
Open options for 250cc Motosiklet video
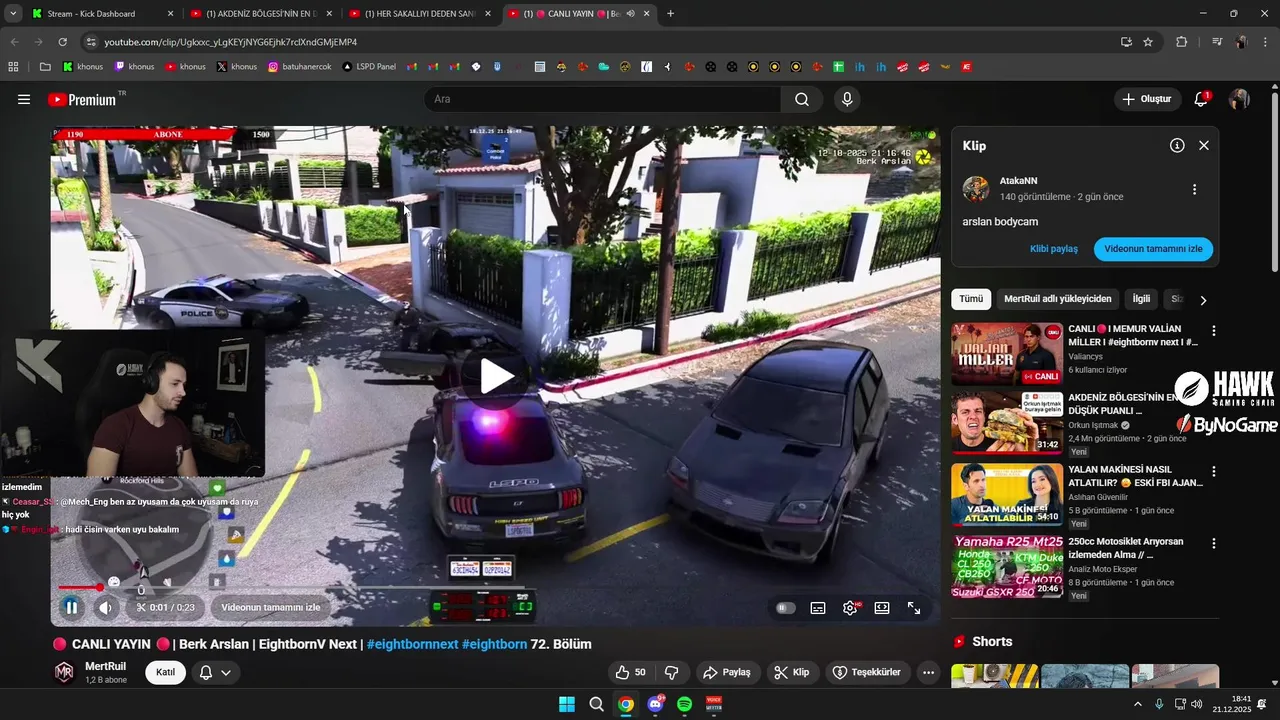pos(1214,543)
